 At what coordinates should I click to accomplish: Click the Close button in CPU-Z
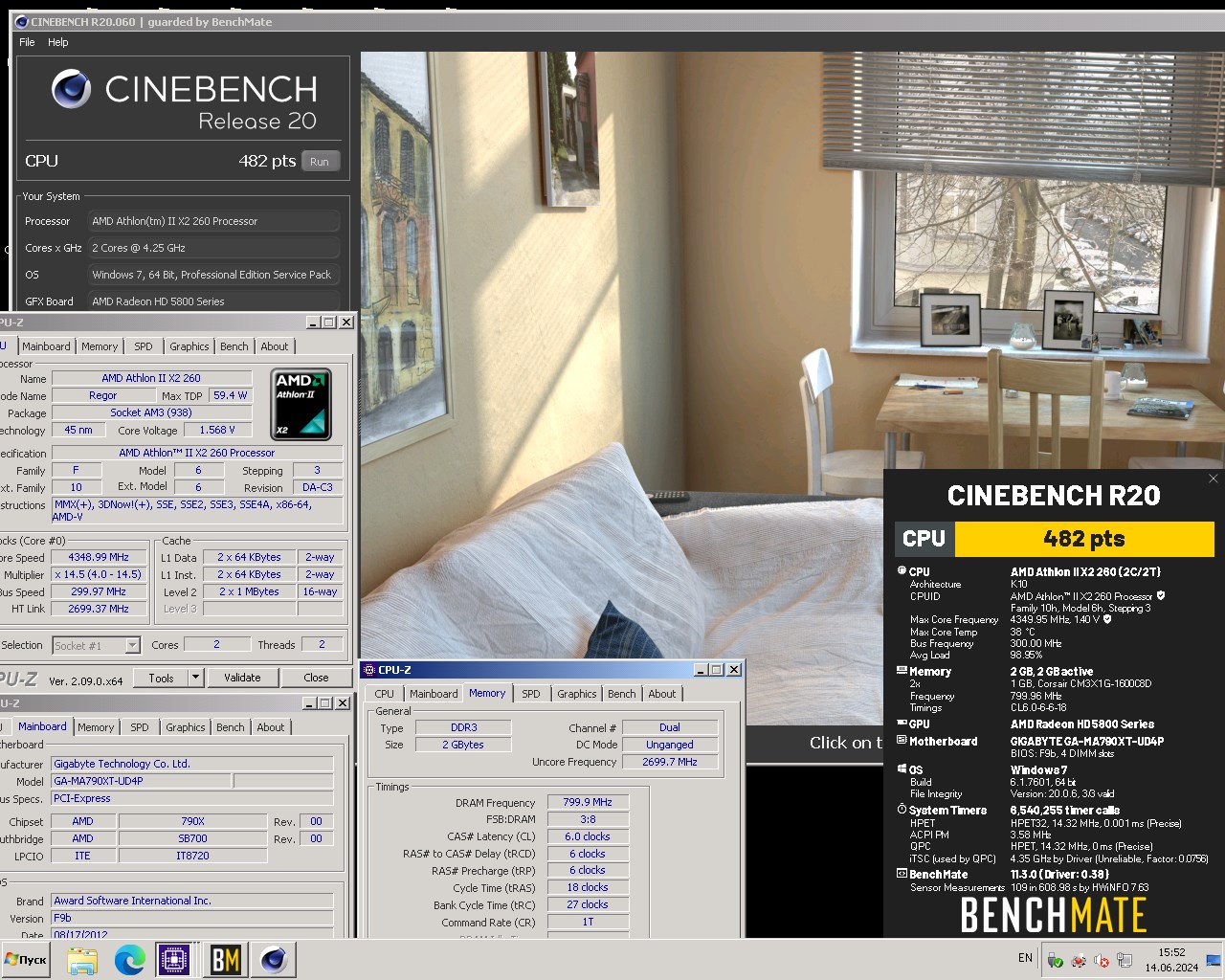[x=316, y=678]
